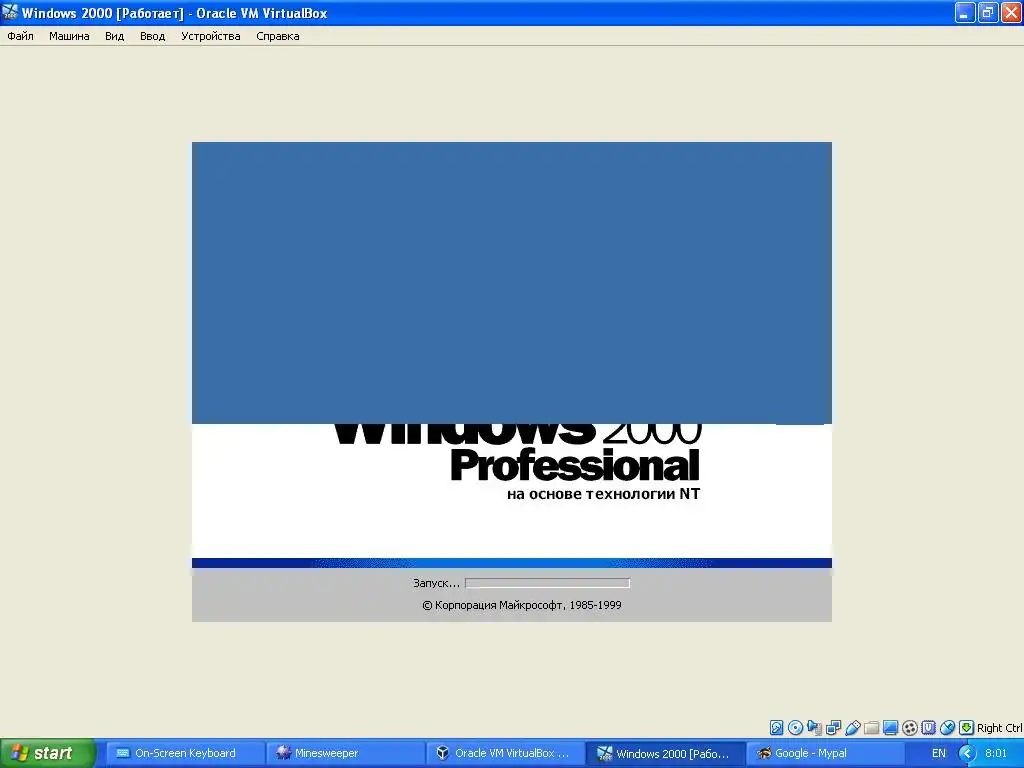
Task: Expand hidden tray icons arrow
Action: 967,753
